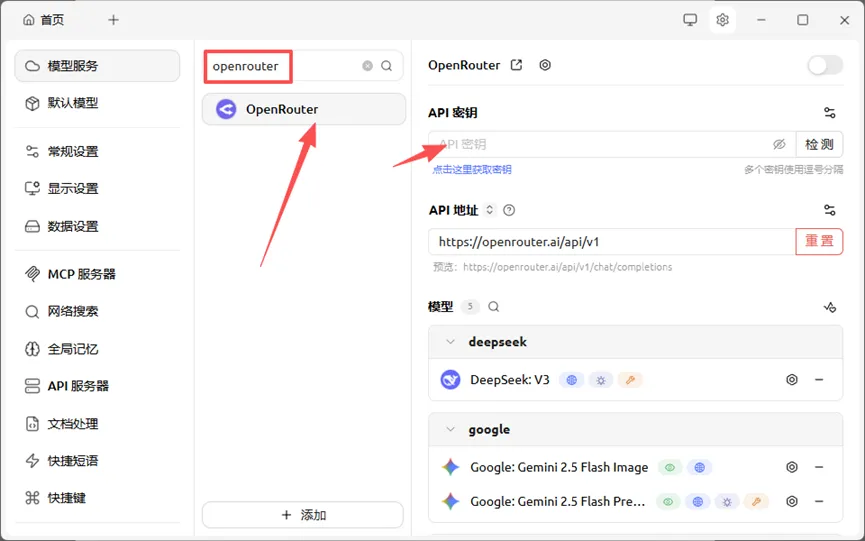
Task: Add a new tab with plus icon
Action: tap(113, 20)
